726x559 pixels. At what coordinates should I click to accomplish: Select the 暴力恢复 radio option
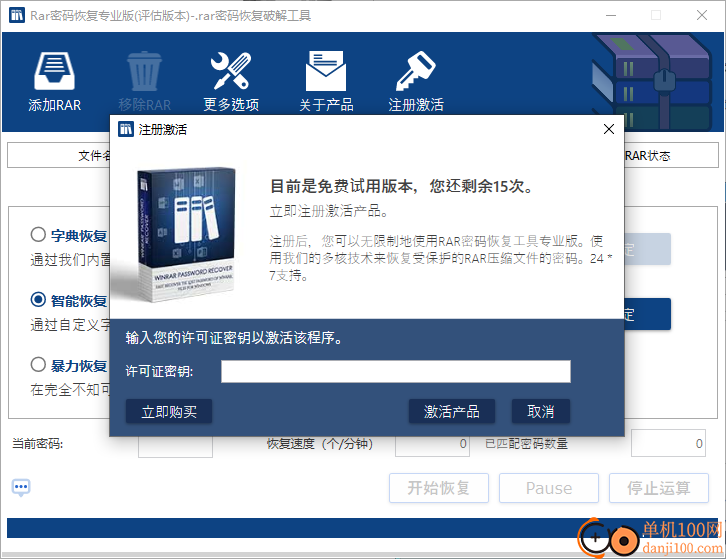38,364
